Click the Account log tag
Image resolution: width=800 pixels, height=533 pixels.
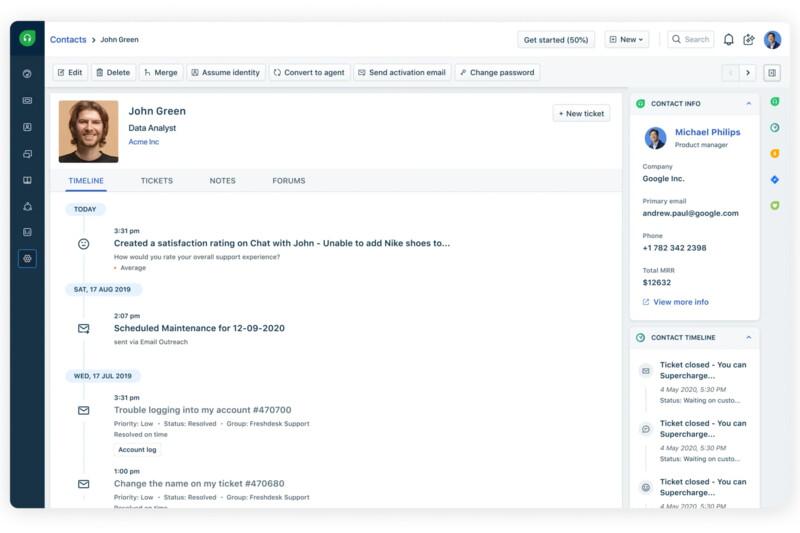click(137, 449)
